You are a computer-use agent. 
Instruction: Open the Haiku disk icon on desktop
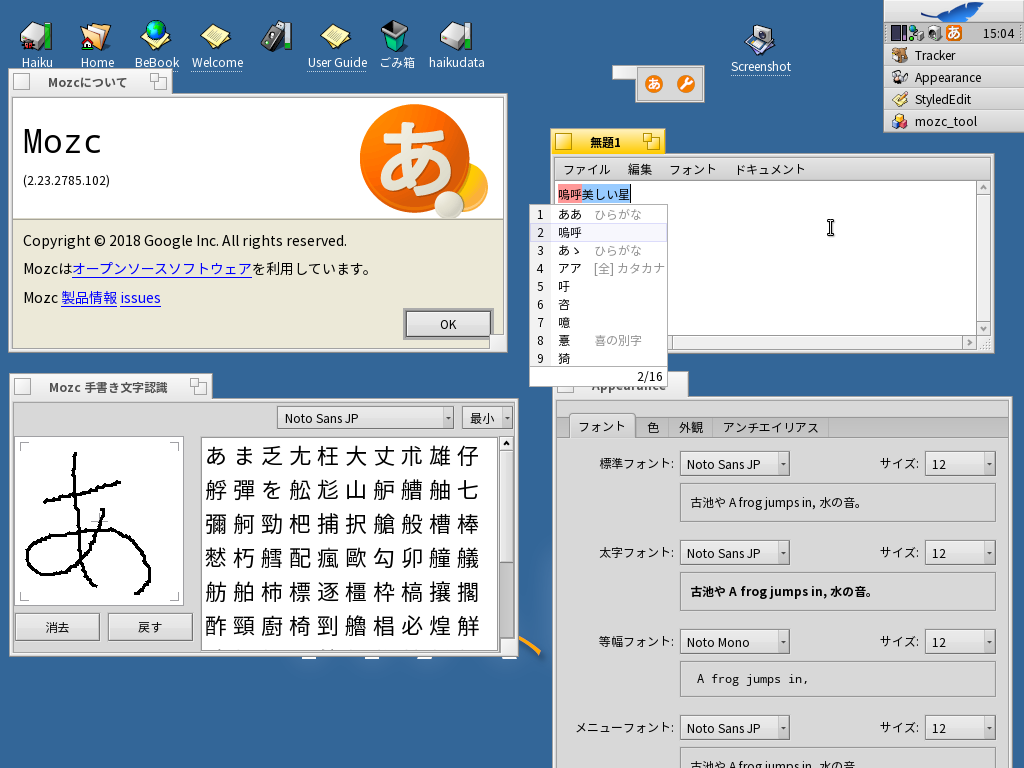click(36, 37)
